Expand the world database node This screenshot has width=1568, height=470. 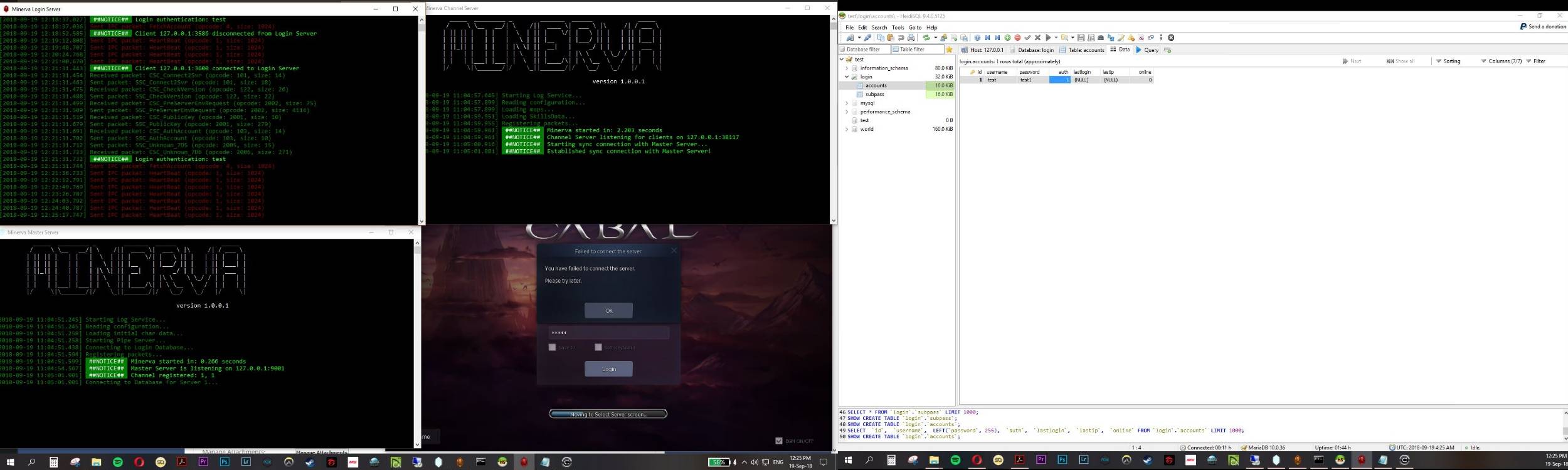click(847, 129)
